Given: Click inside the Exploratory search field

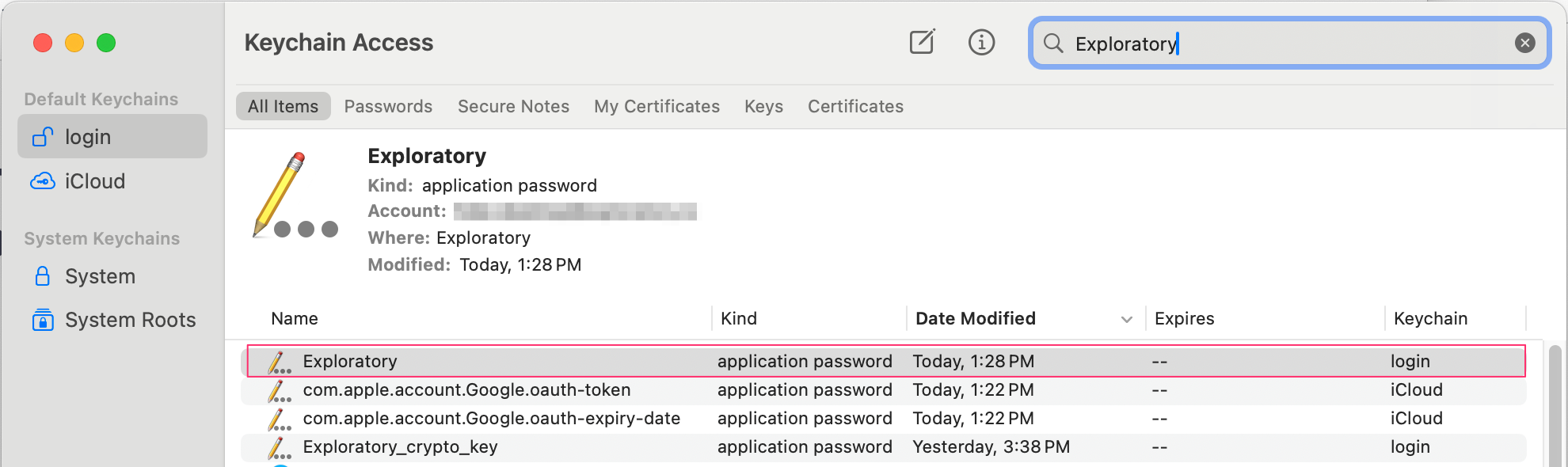Looking at the screenshot, I should [1289, 44].
